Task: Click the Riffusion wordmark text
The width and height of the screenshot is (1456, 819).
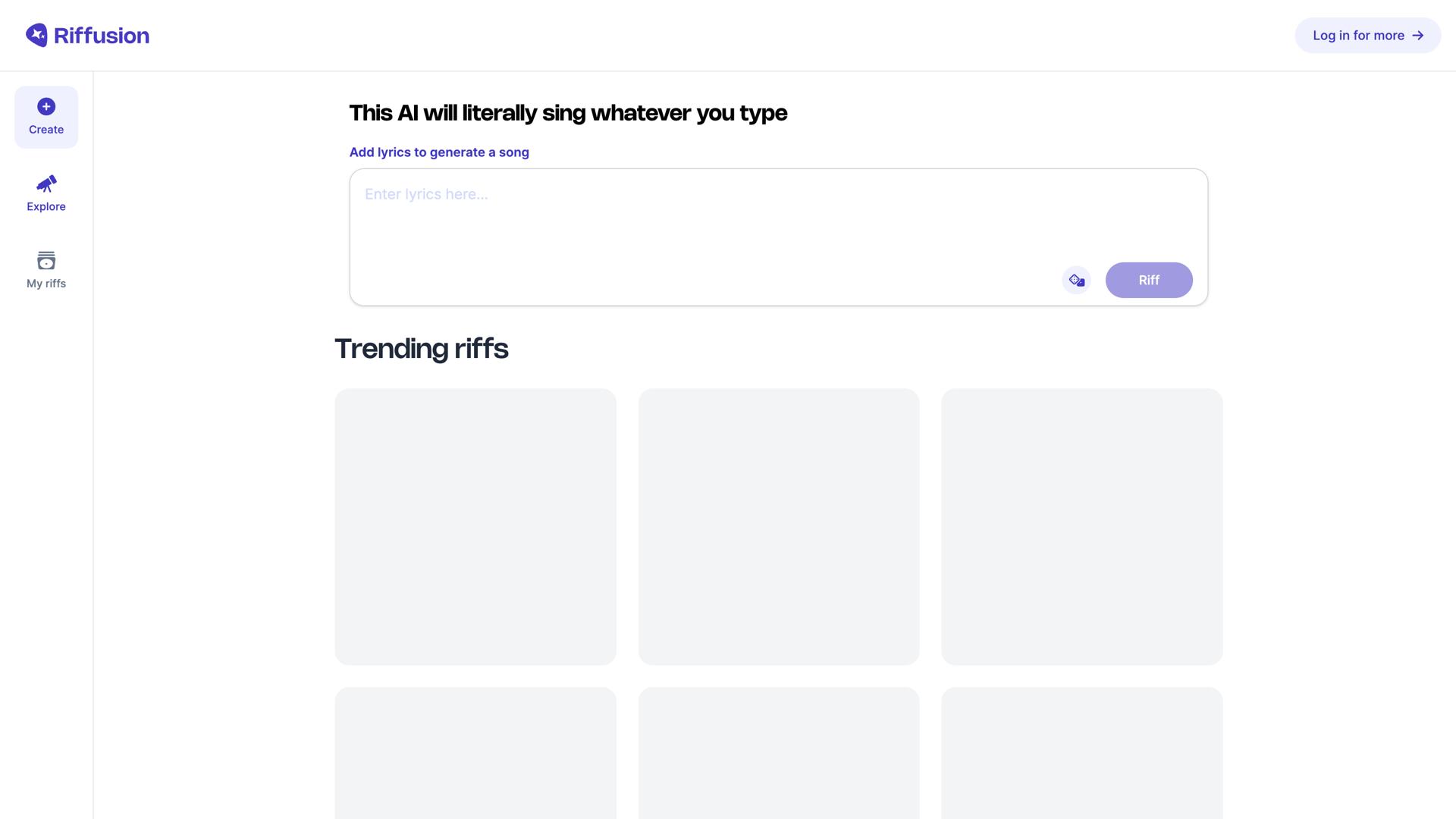Action: [x=102, y=36]
